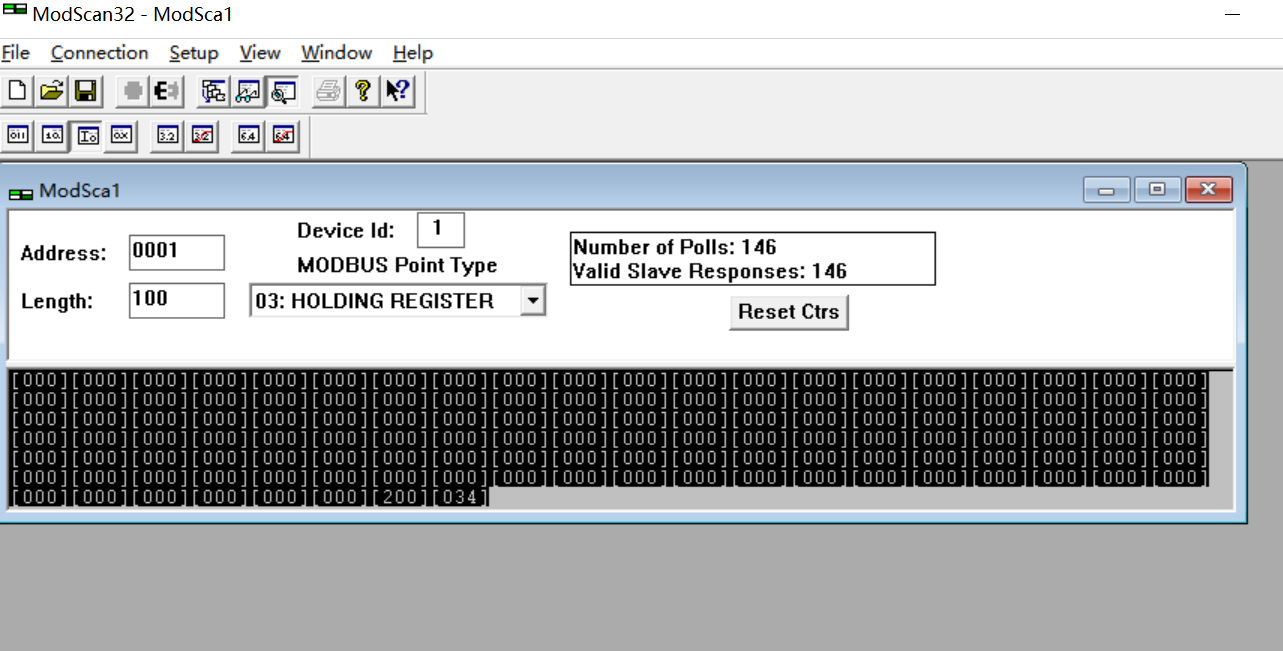Expand the MODBUS Point Type dropdown arrow

point(533,300)
